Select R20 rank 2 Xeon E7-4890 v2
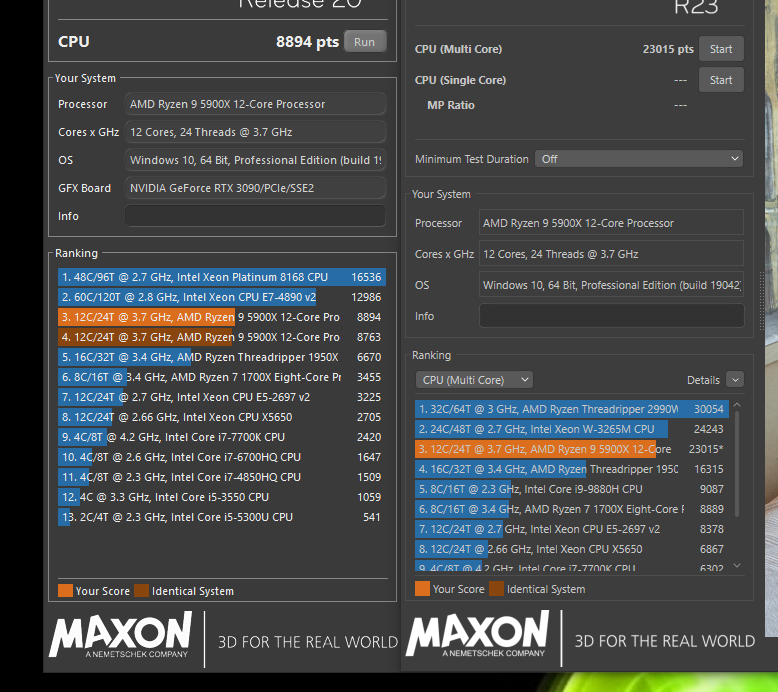The height and width of the screenshot is (692, 778). pyautogui.click(x=222, y=297)
